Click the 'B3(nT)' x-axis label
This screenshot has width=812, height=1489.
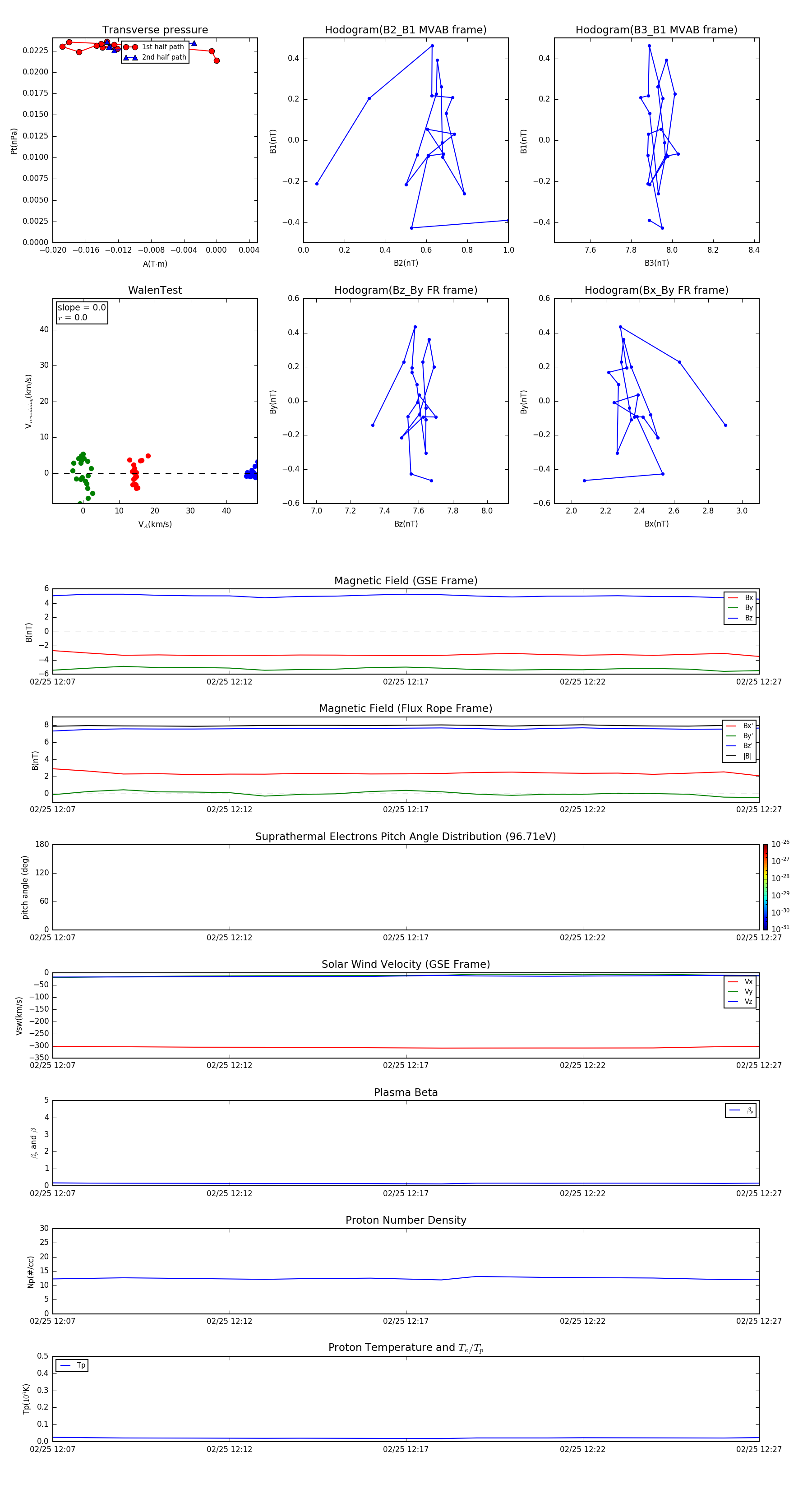tap(656, 263)
